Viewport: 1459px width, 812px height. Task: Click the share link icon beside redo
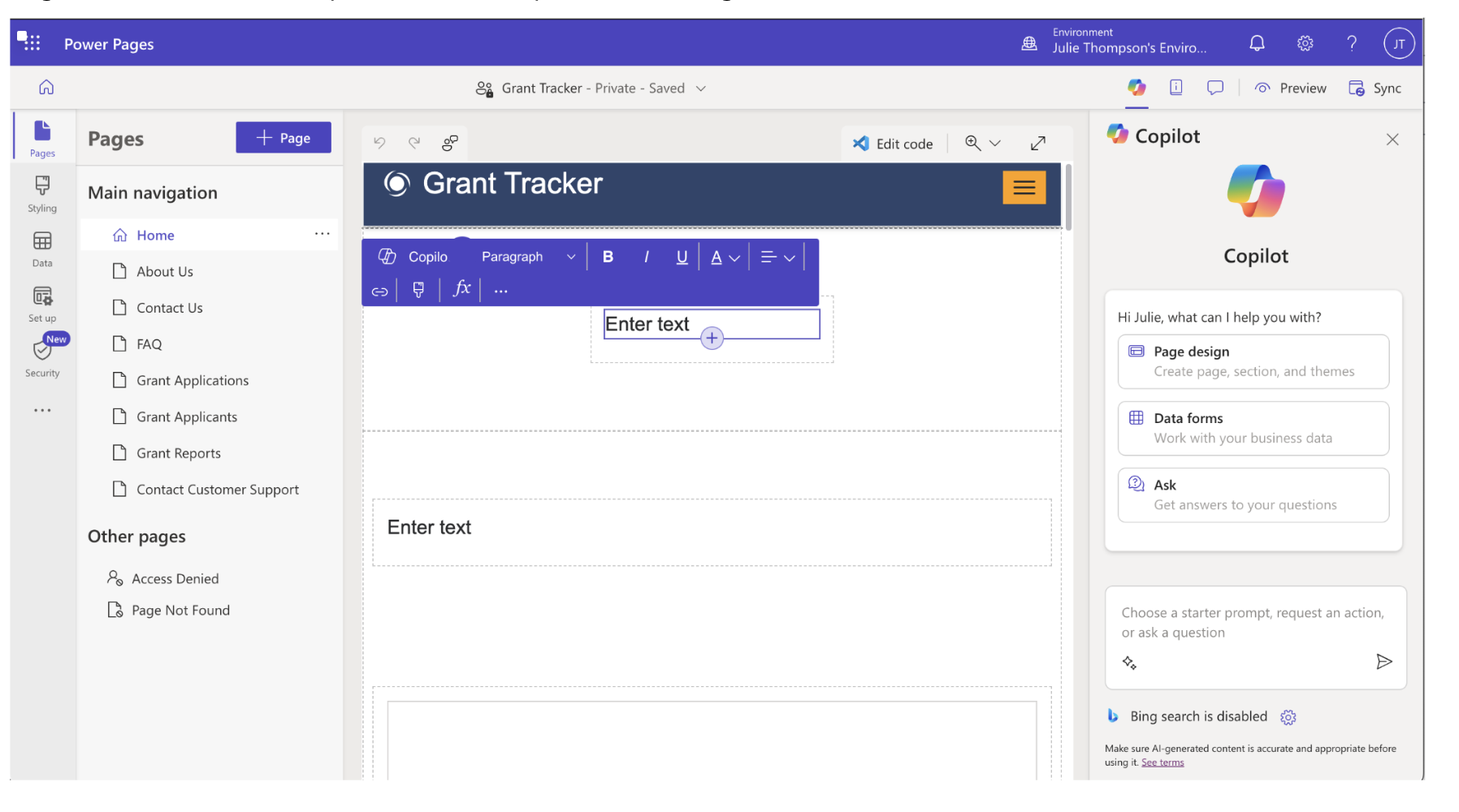[450, 144]
